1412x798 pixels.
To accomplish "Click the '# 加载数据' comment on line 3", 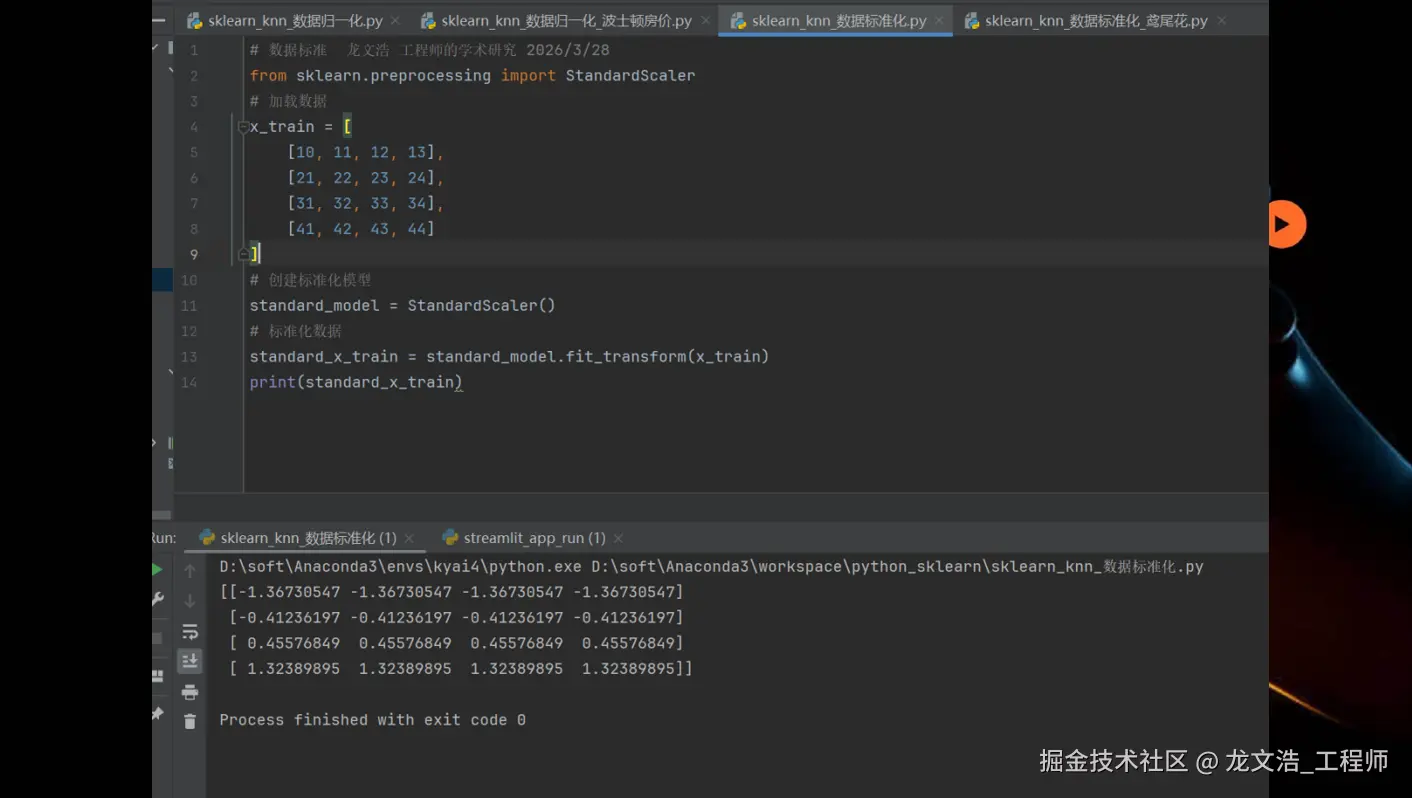I will 288,101.
